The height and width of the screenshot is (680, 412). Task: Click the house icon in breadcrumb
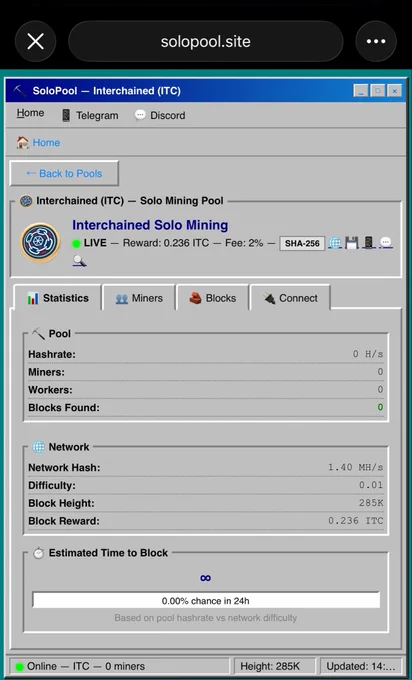pos(22,142)
